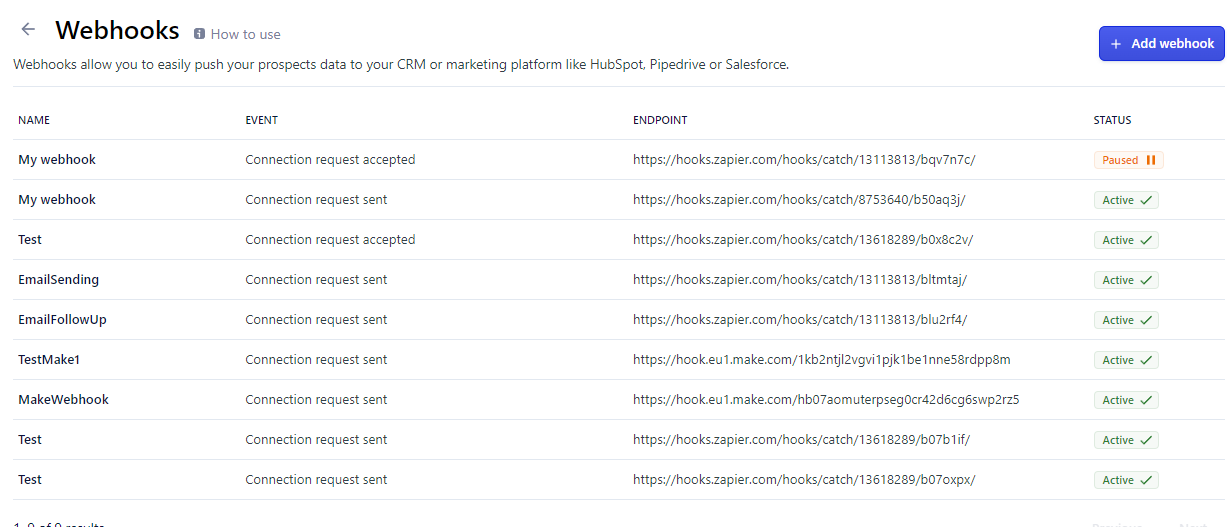
Task: Toggle Active status for EmailFollowUp webhook
Action: tap(1126, 320)
